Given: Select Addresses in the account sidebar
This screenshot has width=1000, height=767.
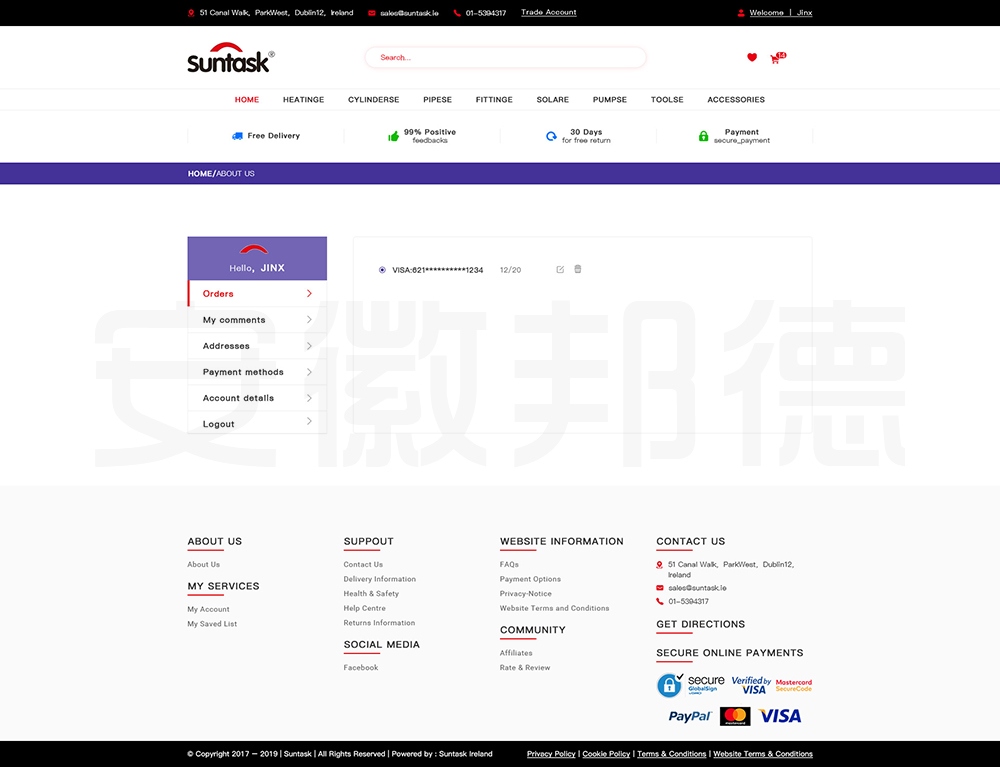Looking at the screenshot, I should pyautogui.click(x=227, y=346).
